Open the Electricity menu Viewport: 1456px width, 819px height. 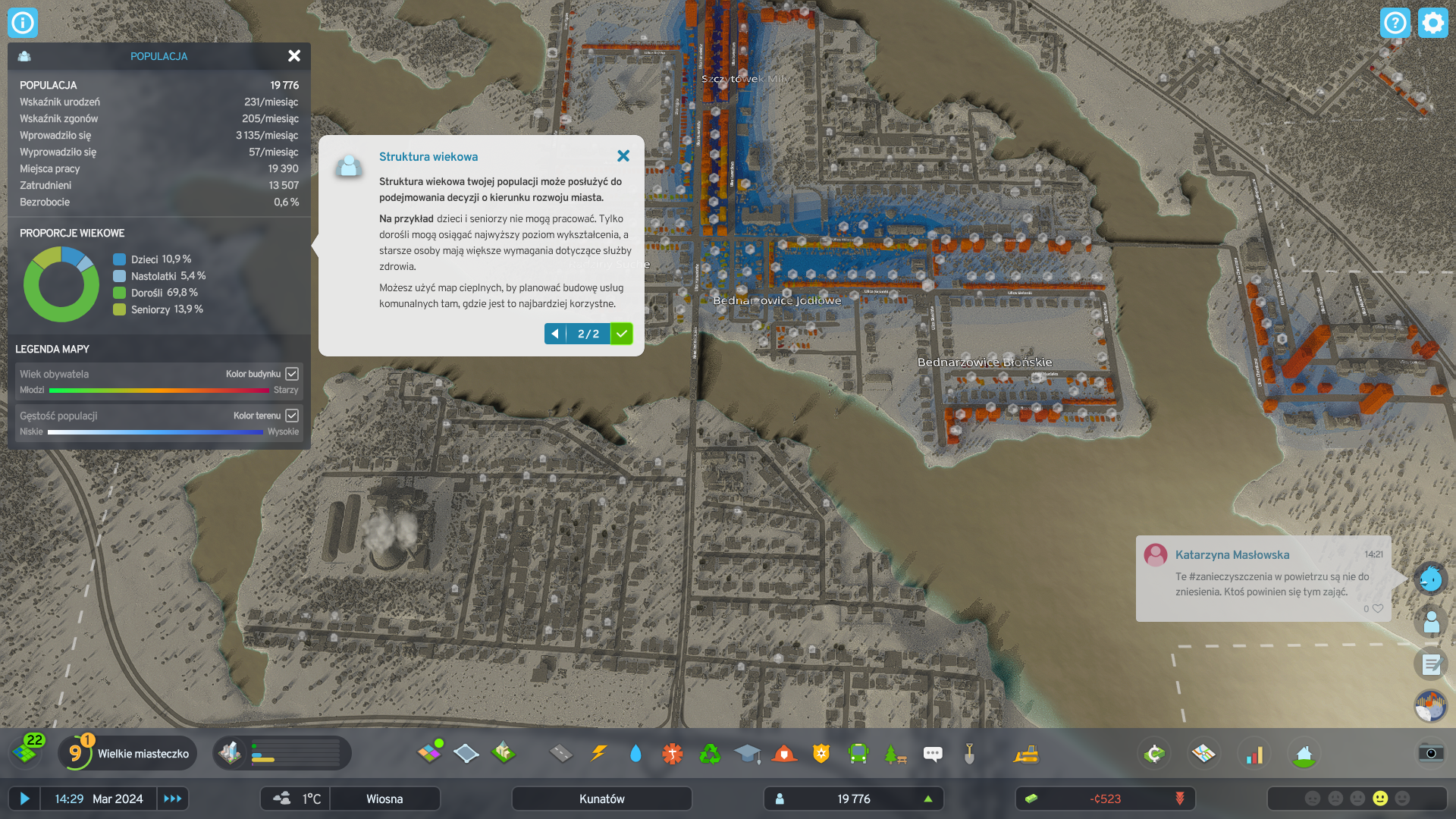[599, 753]
